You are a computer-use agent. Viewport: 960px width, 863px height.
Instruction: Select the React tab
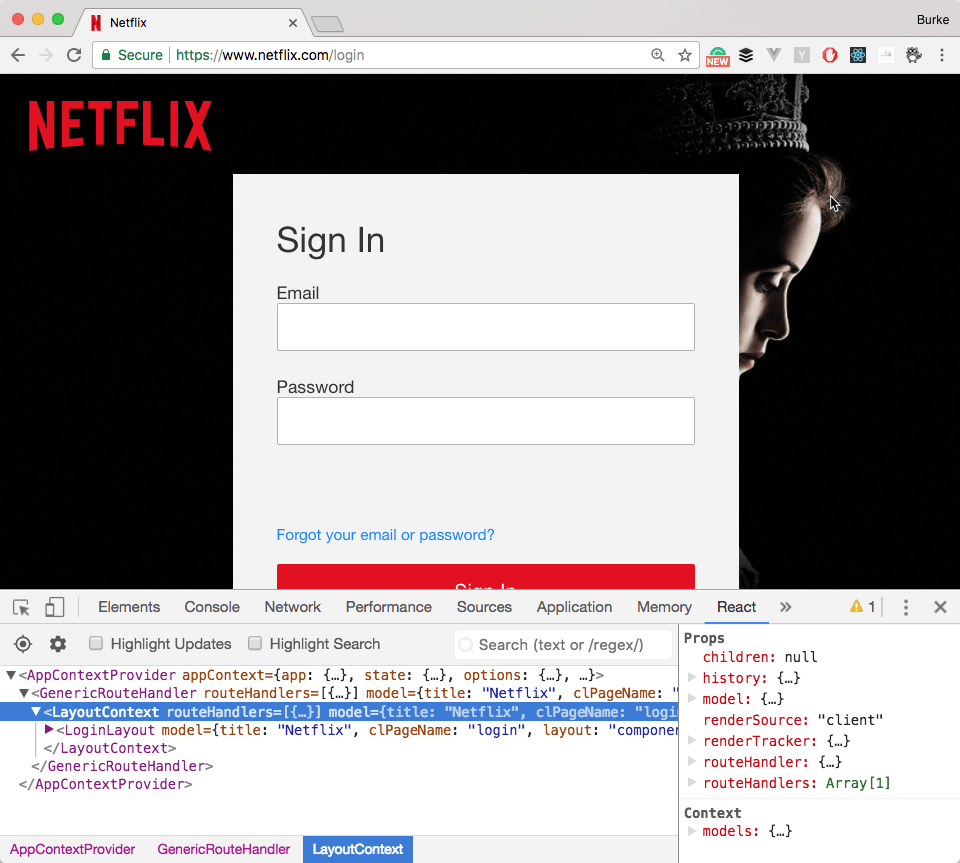coord(737,607)
